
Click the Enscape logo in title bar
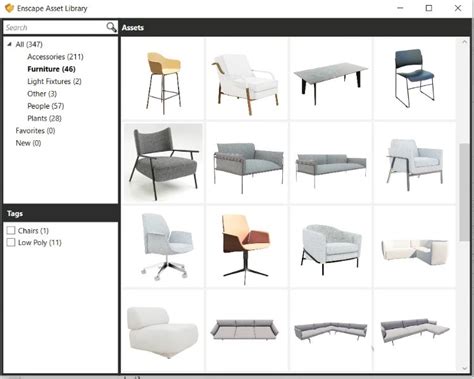click(x=9, y=8)
